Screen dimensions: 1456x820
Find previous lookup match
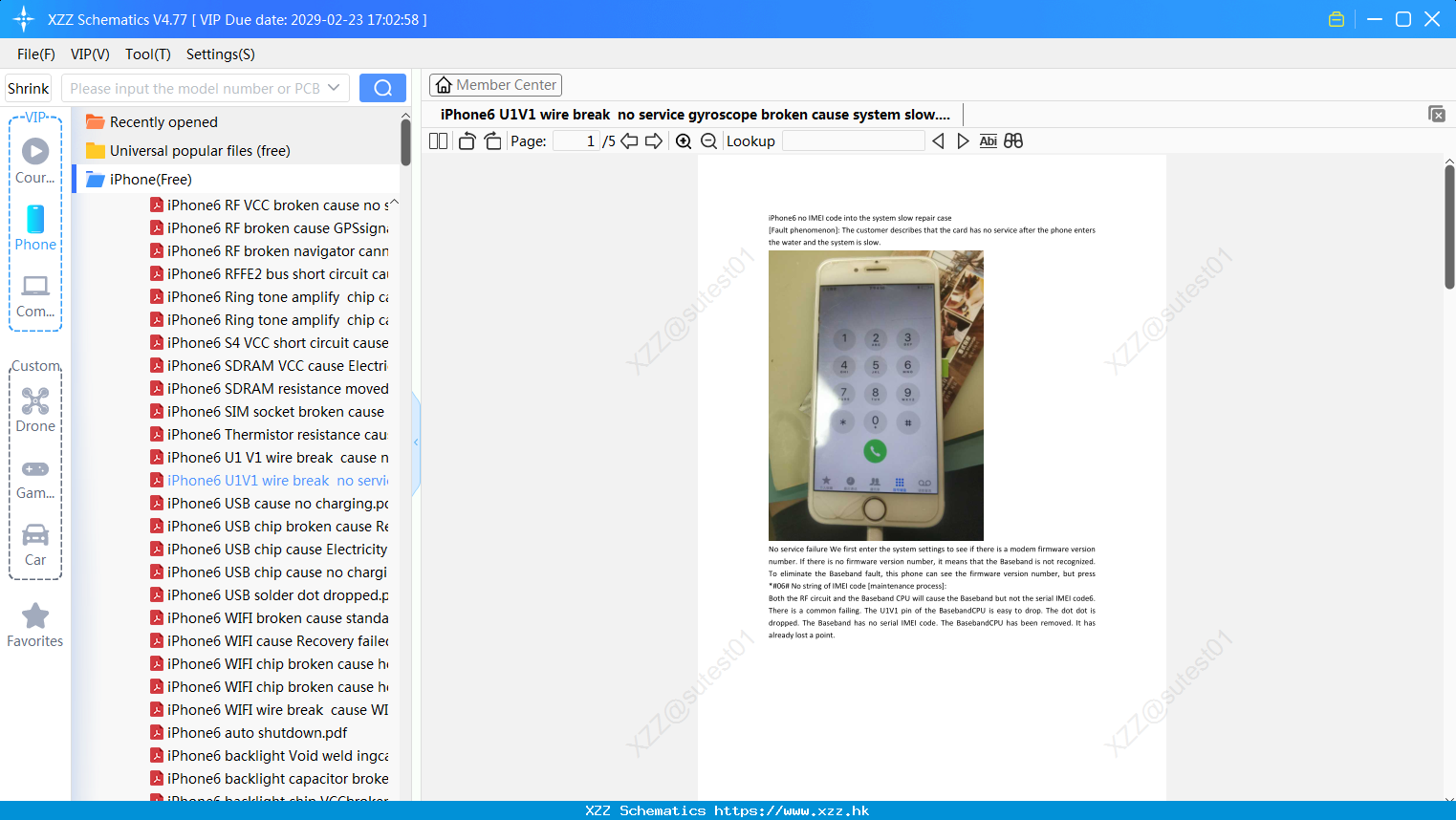[938, 141]
